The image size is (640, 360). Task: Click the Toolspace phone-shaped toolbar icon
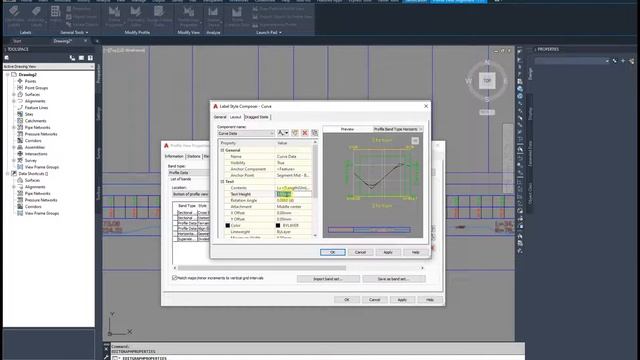[72, 58]
